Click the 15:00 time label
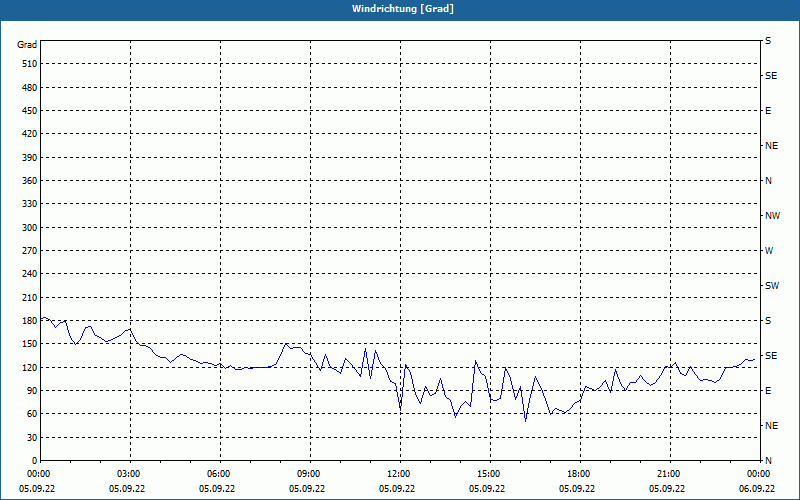800x500 pixels. pyautogui.click(x=487, y=473)
